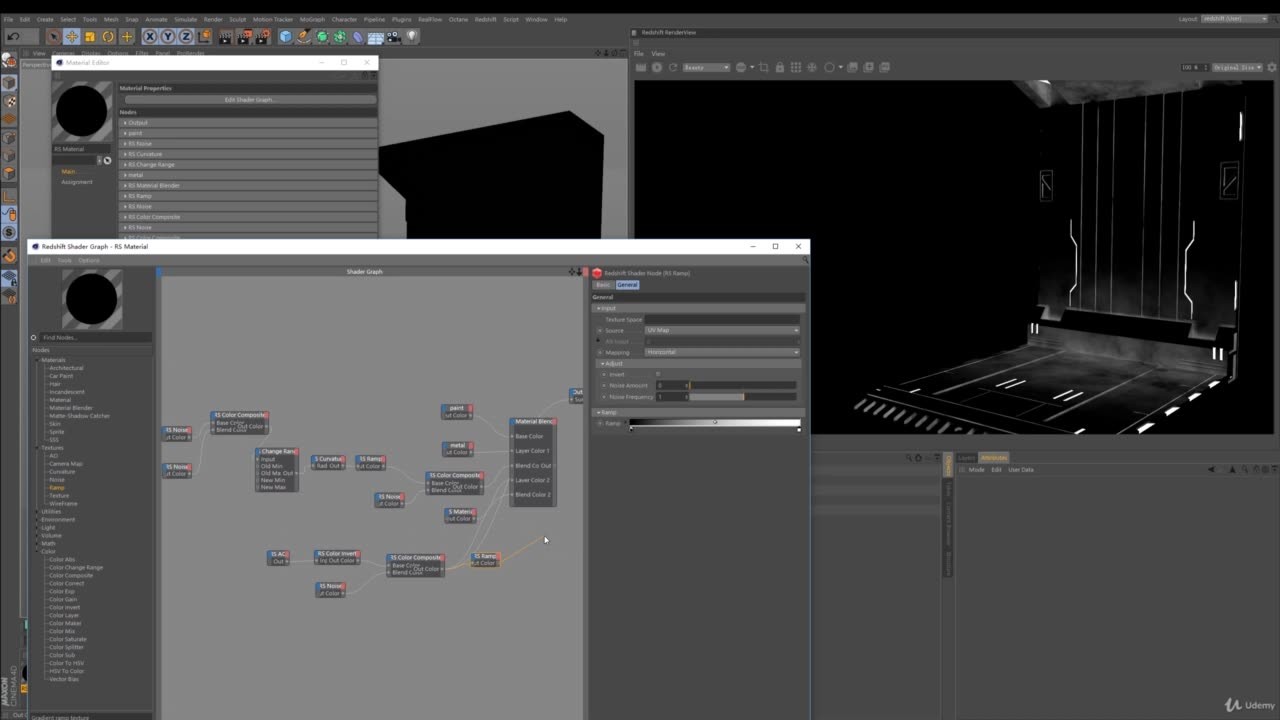This screenshot has height=720, width=1280.
Task: Select the Texture mode checkerboard icon
Action: [10, 101]
